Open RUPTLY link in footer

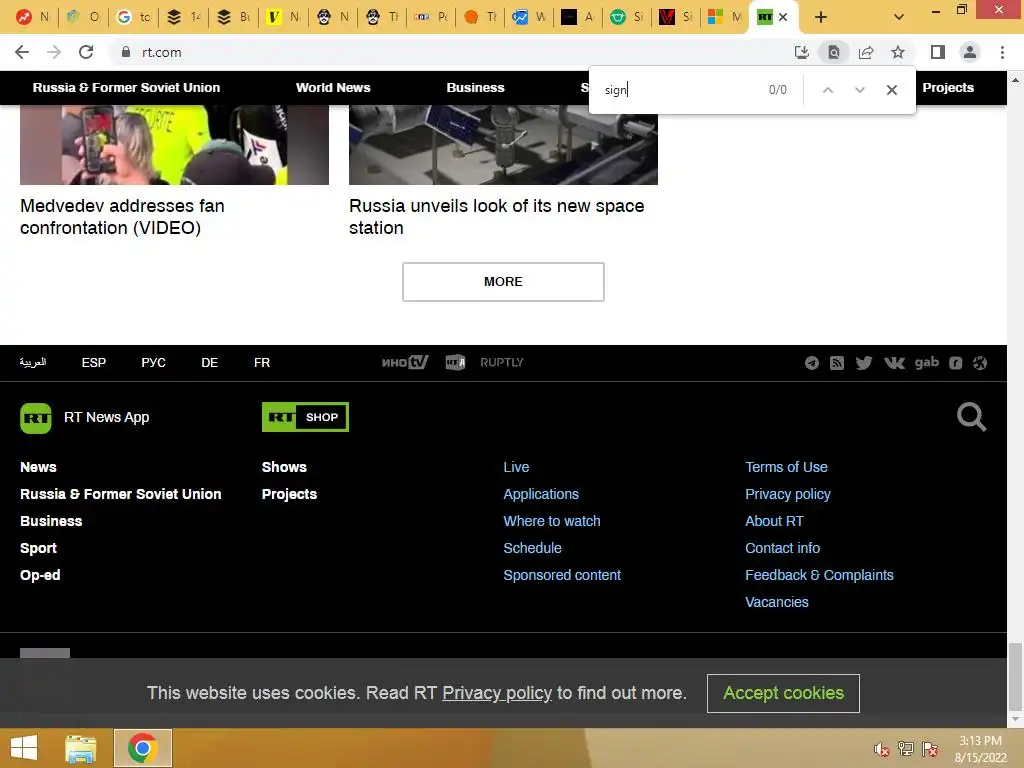click(x=502, y=362)
